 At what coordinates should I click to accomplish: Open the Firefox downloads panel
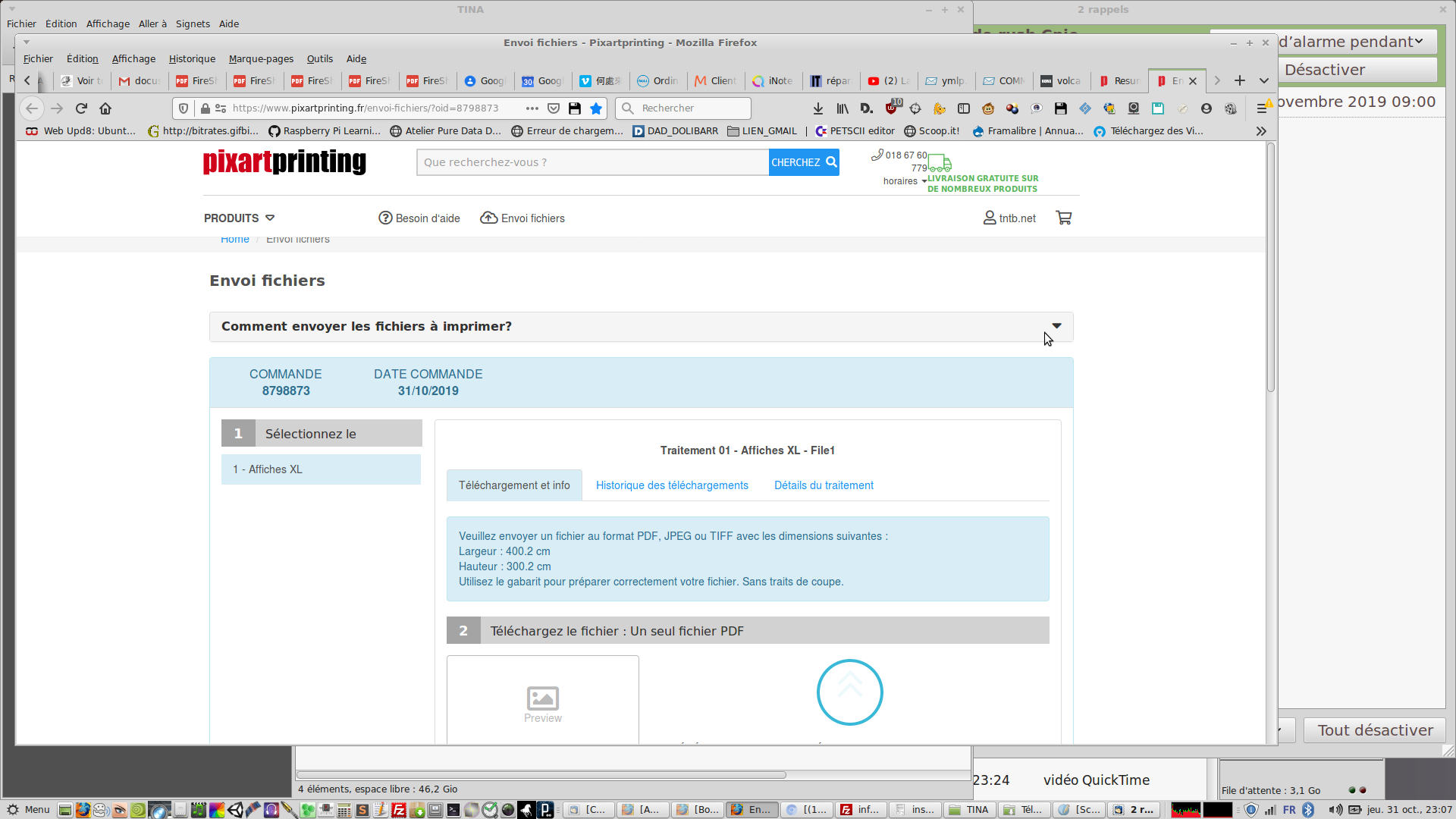click(818, 108)
